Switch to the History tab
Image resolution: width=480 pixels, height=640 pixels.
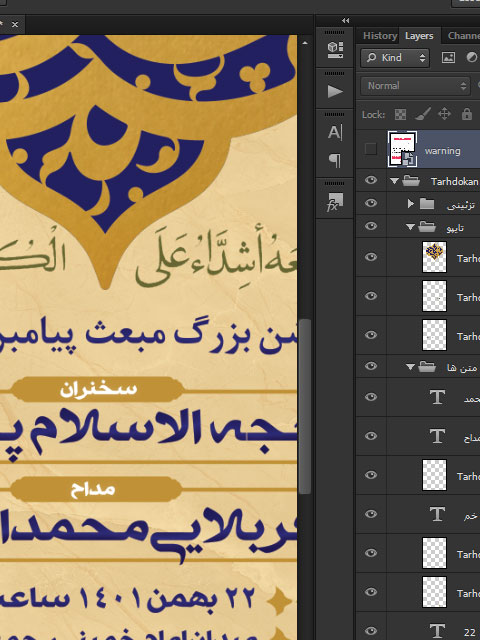(x=380, y=36)
